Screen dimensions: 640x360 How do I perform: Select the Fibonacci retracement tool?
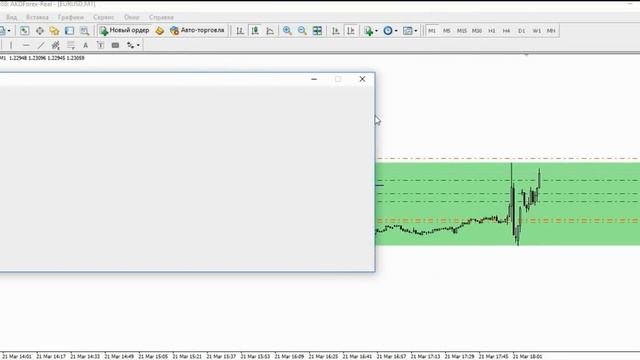71,45
